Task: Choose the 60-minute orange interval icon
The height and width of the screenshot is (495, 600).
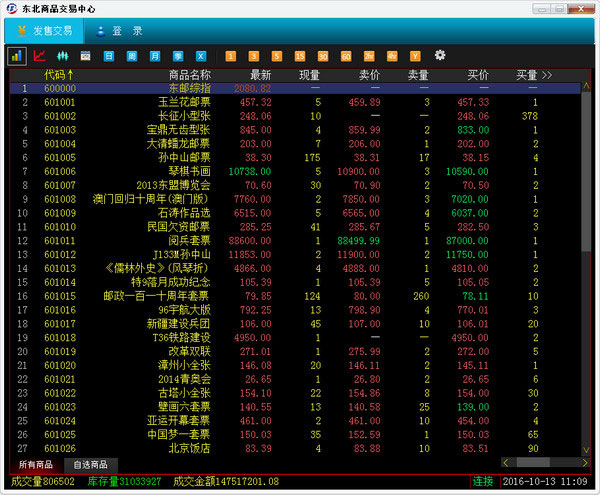Action: (346, 56)
